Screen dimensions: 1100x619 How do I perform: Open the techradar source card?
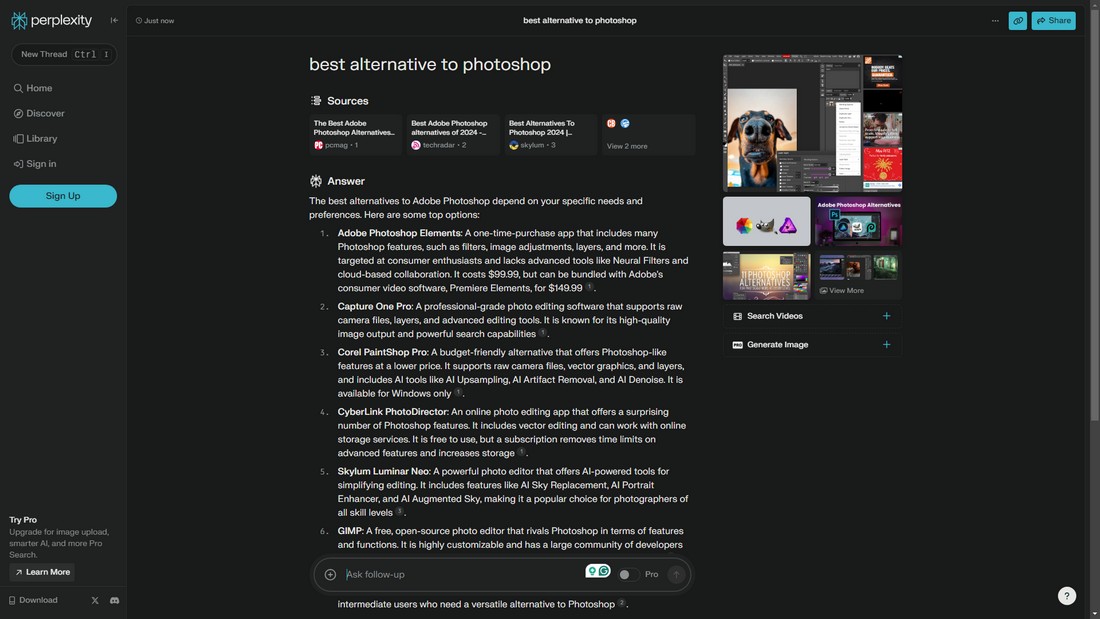(453, 135)
